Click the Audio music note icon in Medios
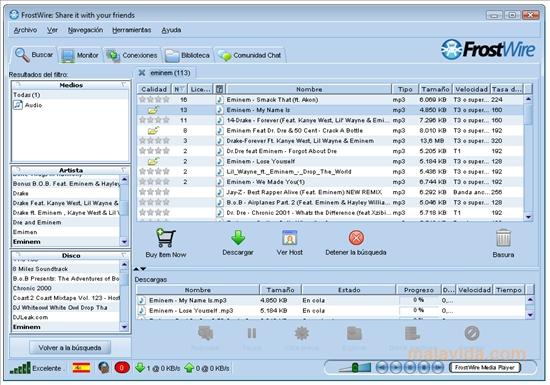Screen dimensions: 550x385 point(18,105)
